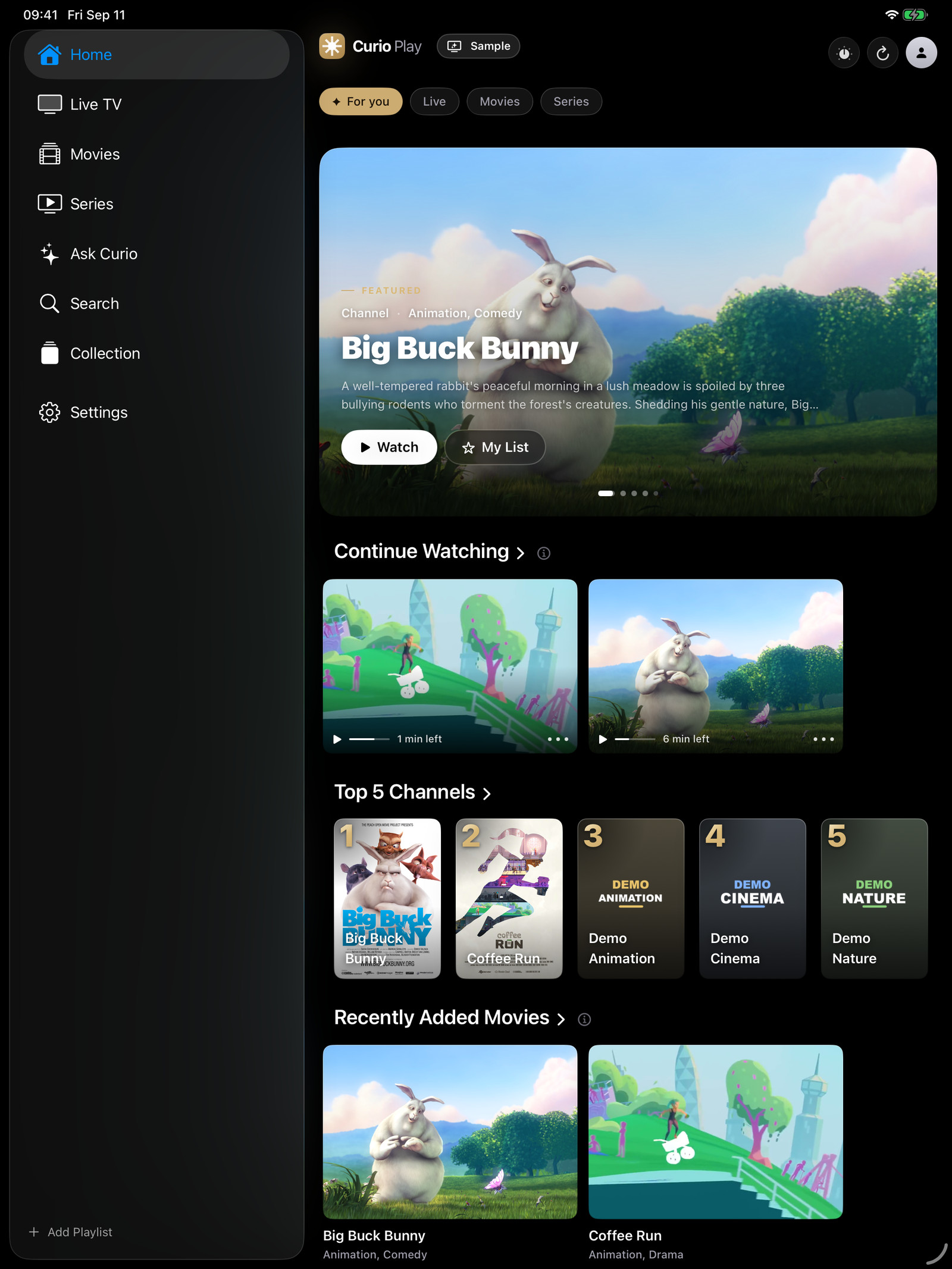Open Live TV from the sidebar
Image resolution: width=952 pixels, height=1269 pixels.
(x=156, y=104)
